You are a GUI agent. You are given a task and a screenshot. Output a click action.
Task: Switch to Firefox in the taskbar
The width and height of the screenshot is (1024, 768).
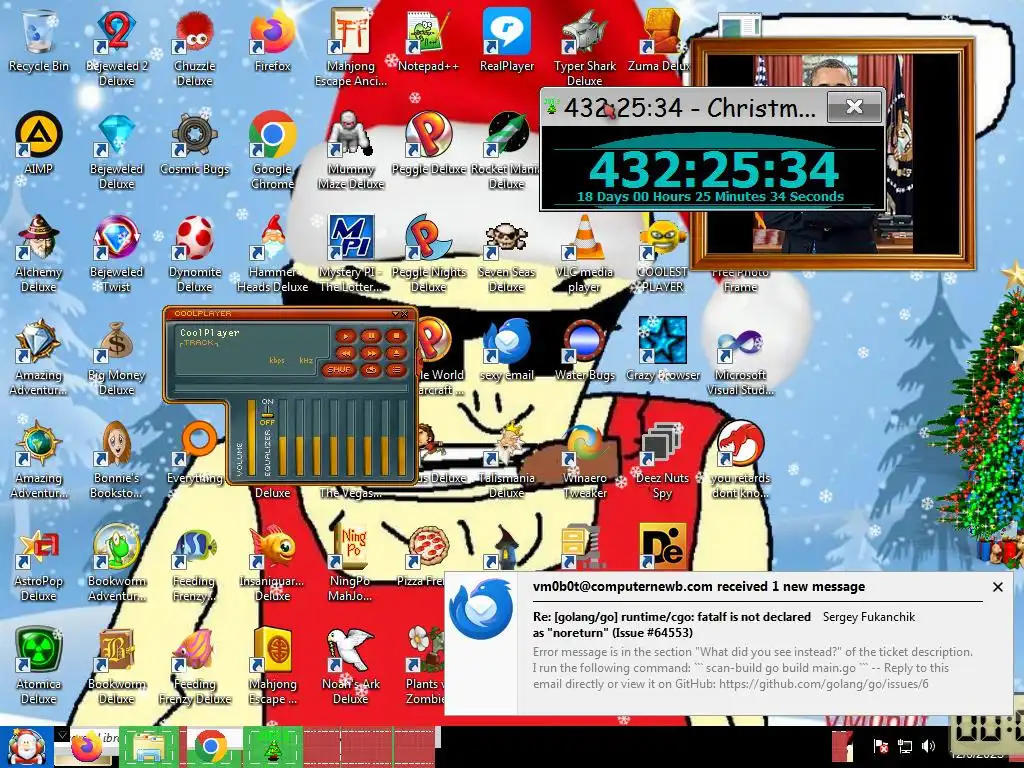tap(88, 747)
